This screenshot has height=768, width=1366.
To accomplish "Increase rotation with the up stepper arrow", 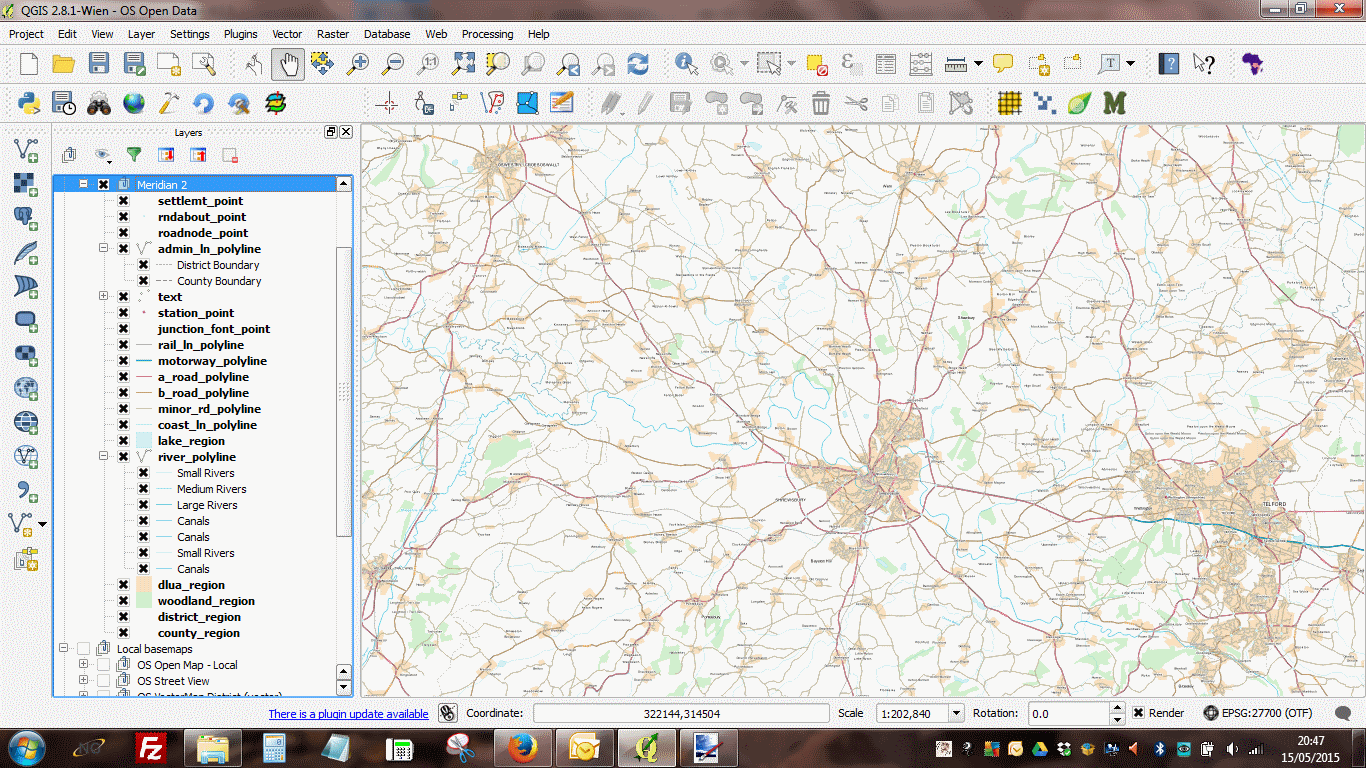I will coord(1118,708).
